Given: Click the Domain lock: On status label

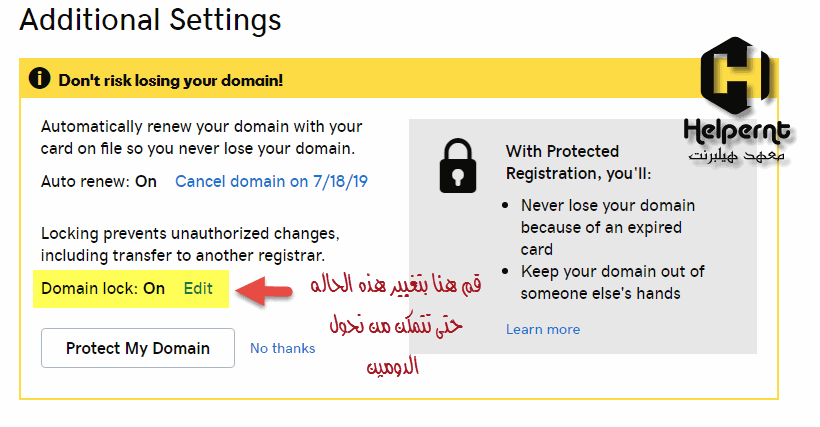Looking at the screenshot, I should pos(103,288).
